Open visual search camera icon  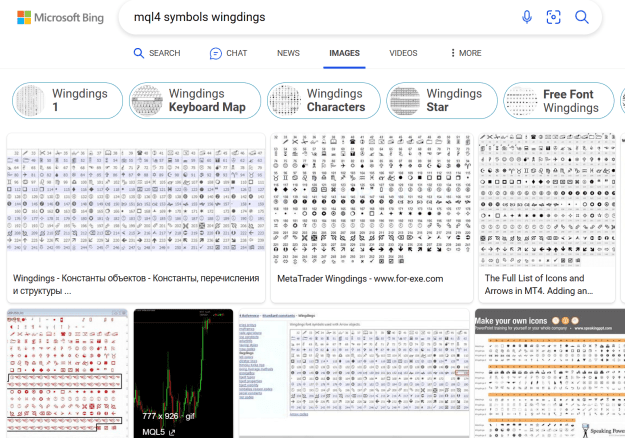[x=553, y=17]
